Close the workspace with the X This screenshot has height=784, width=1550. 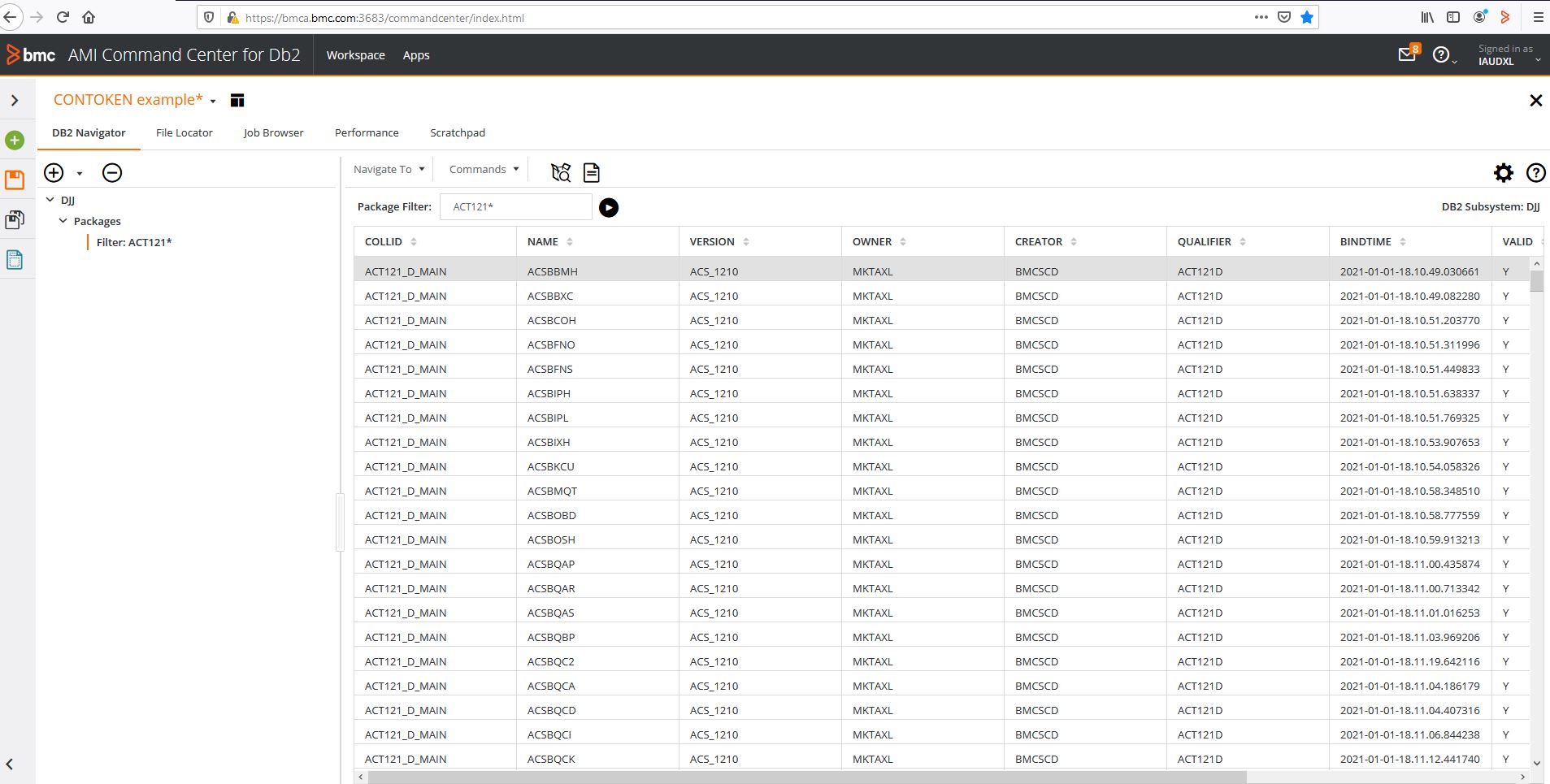pos(1535,100)
